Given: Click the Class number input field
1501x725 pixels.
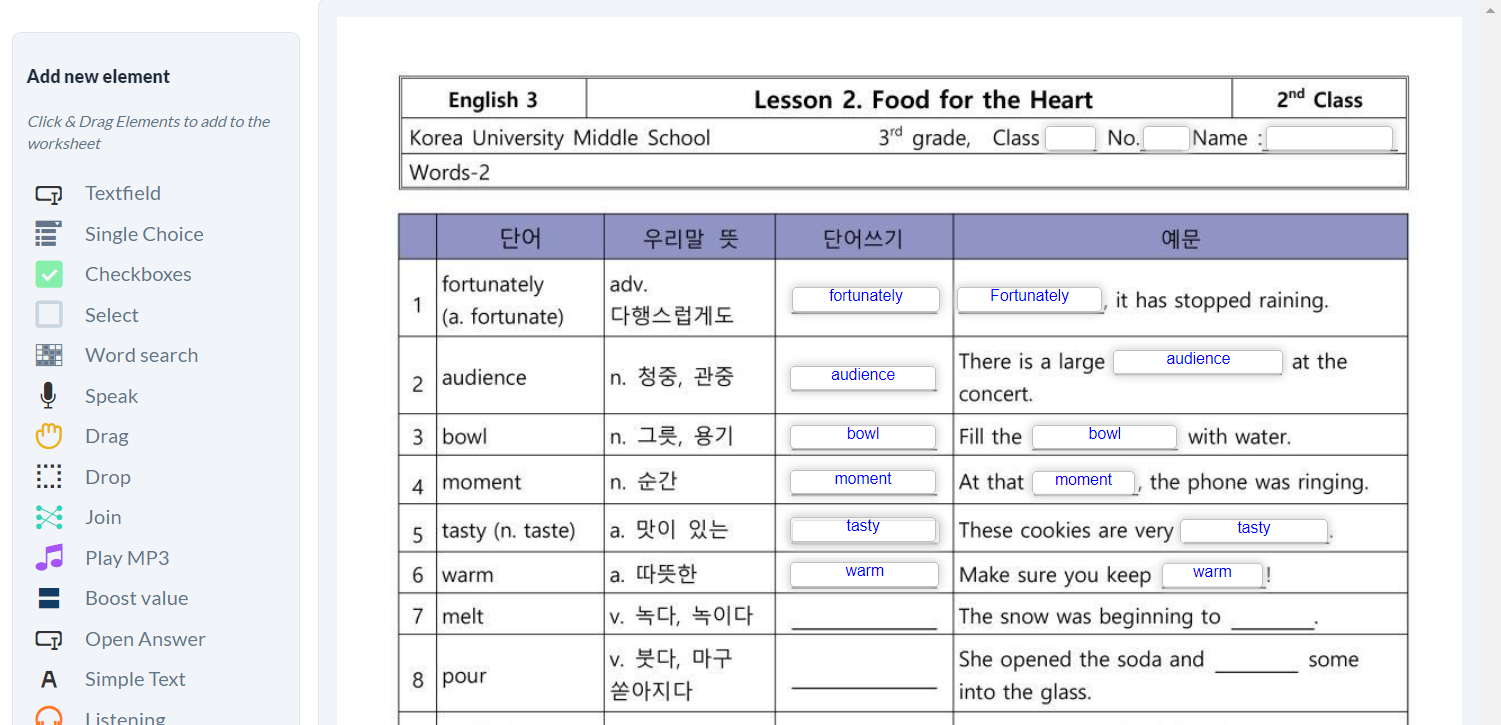Looking at the screenshot, I should 1070,139.
